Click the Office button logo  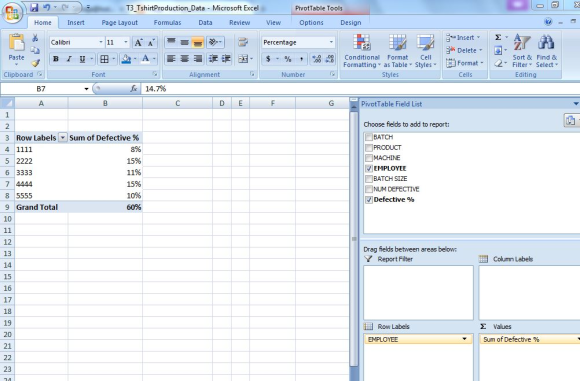(x=12, y=13)
